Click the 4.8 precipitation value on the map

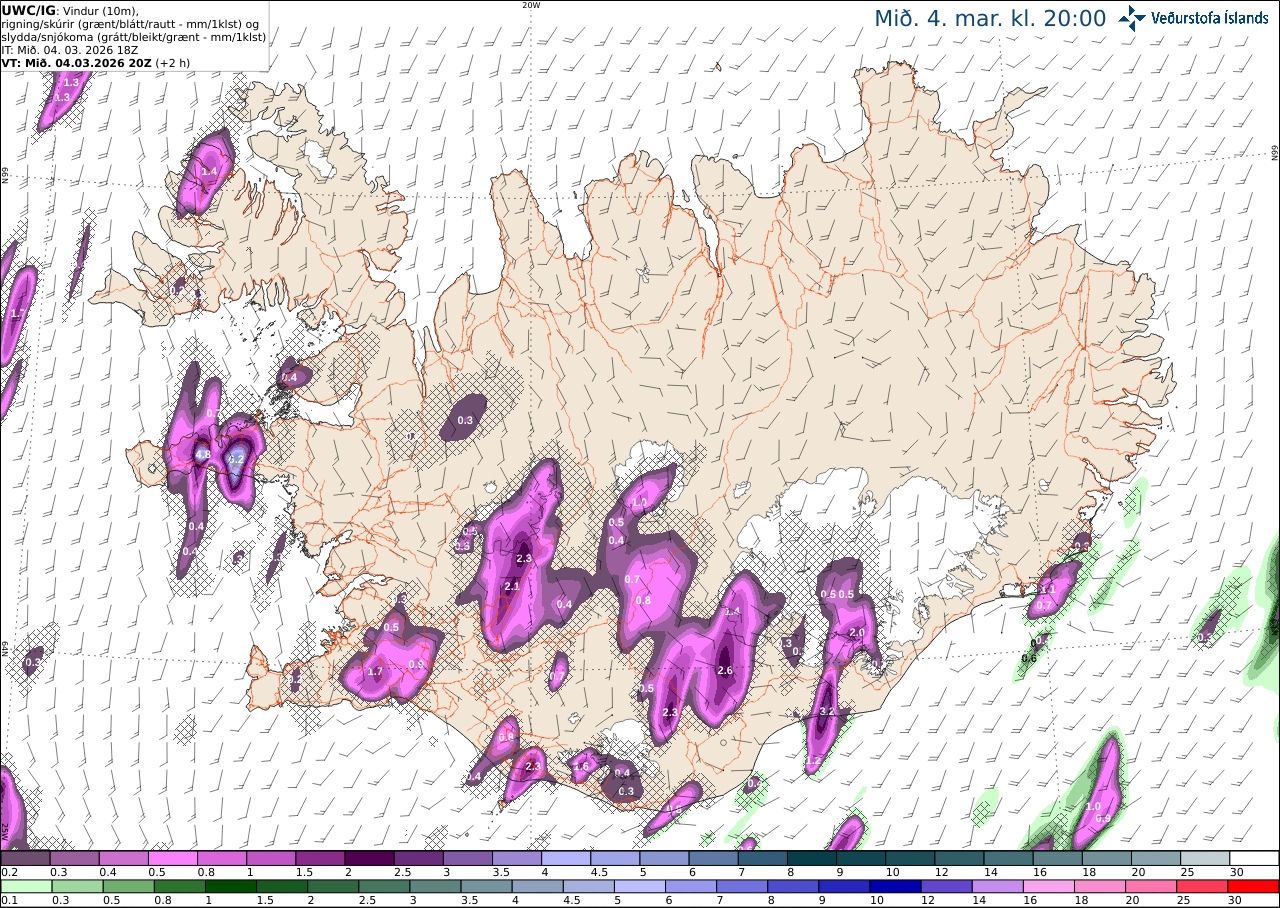[x=202, y=454]
